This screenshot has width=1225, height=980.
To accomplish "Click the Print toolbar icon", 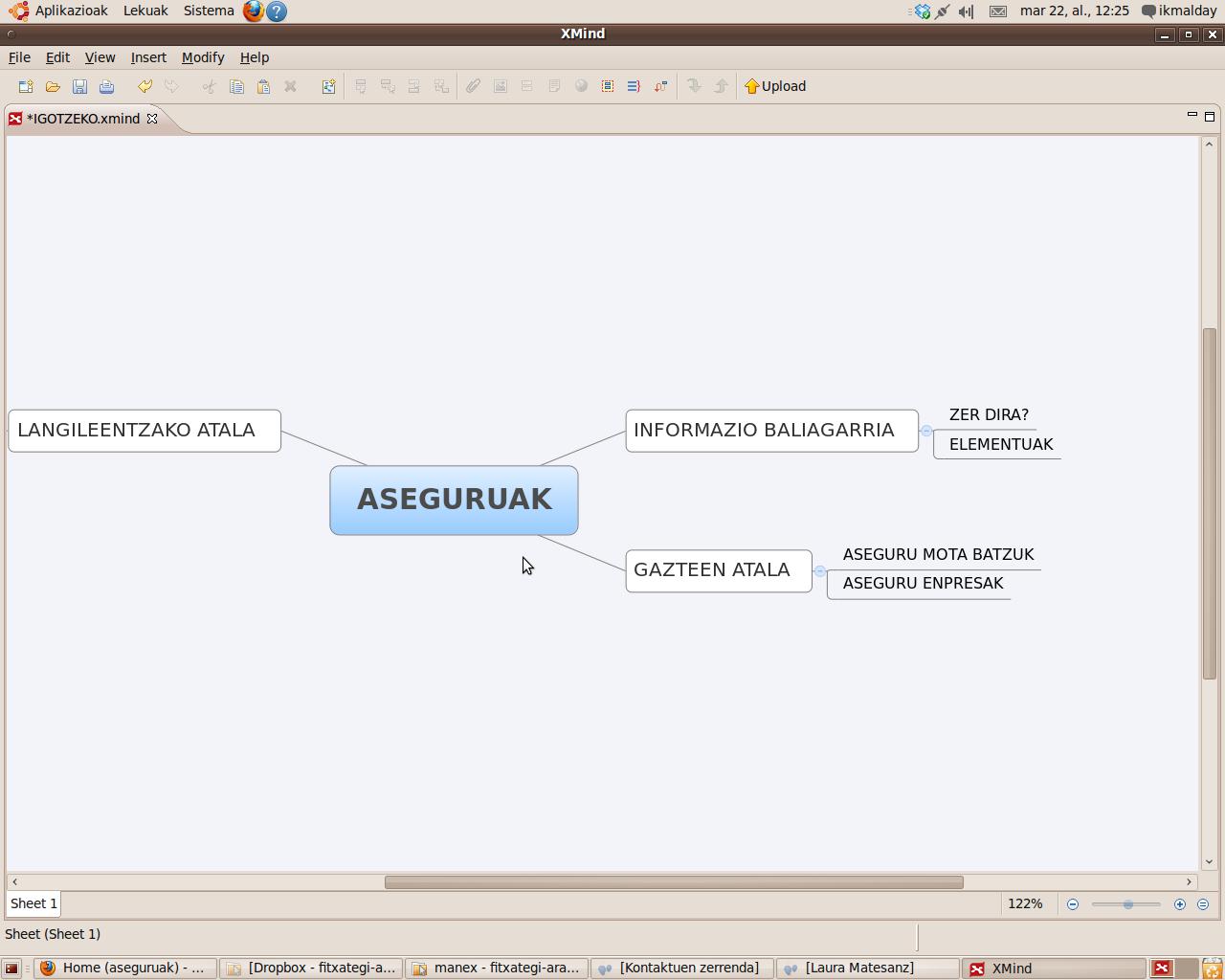I will pyautogui.click(x=106, y=86).
